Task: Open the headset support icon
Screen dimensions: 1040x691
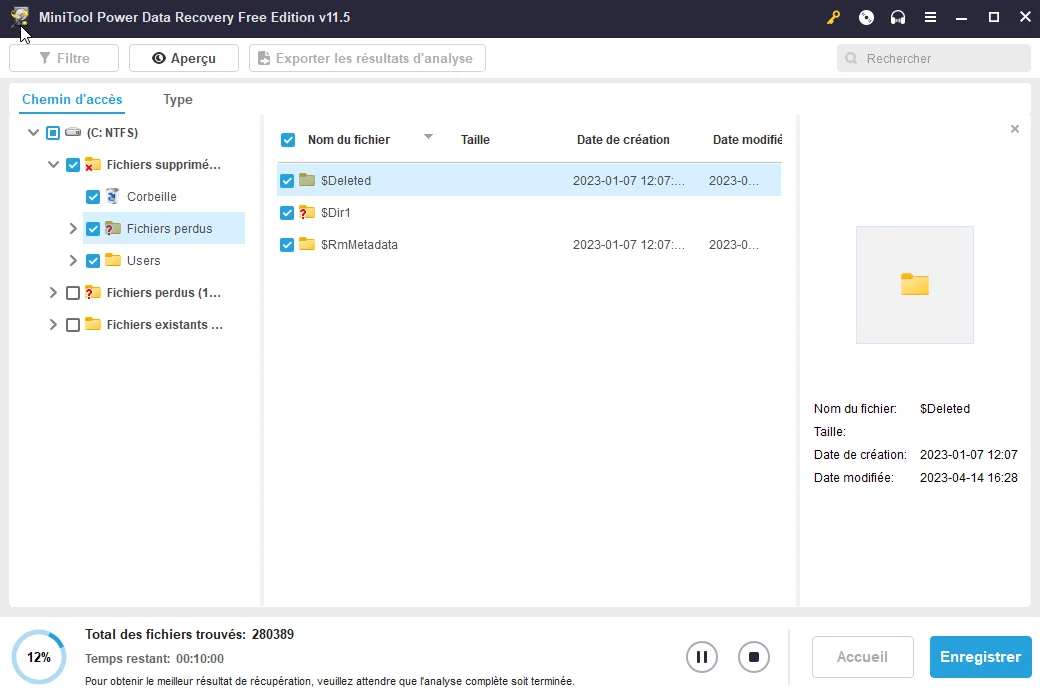Action: click(898, 18)
